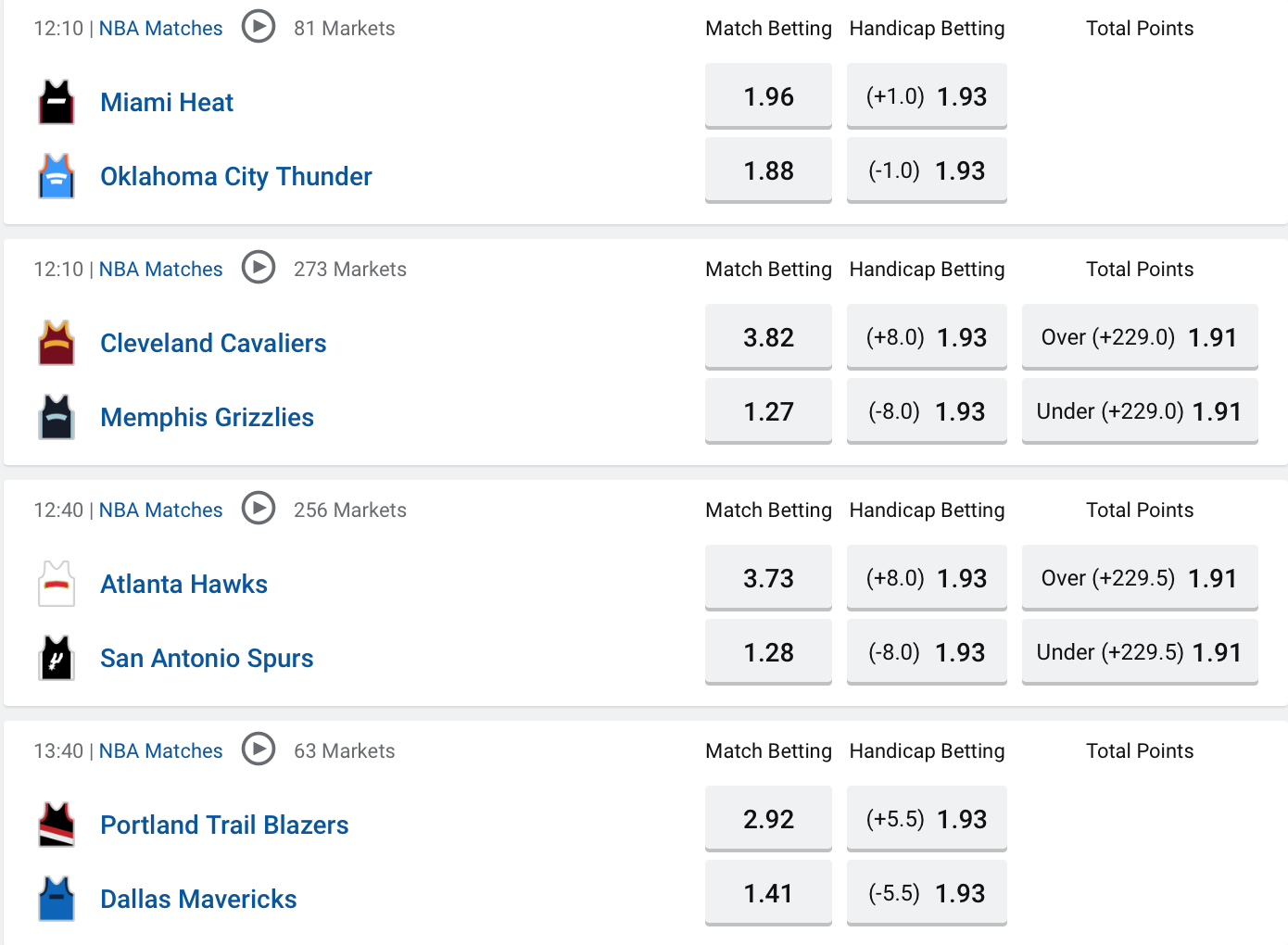Play live stream for Cavaliers vs Grizzlies match
The width and height of the screenshot is (1288, 945).
(x=259, y=268)
